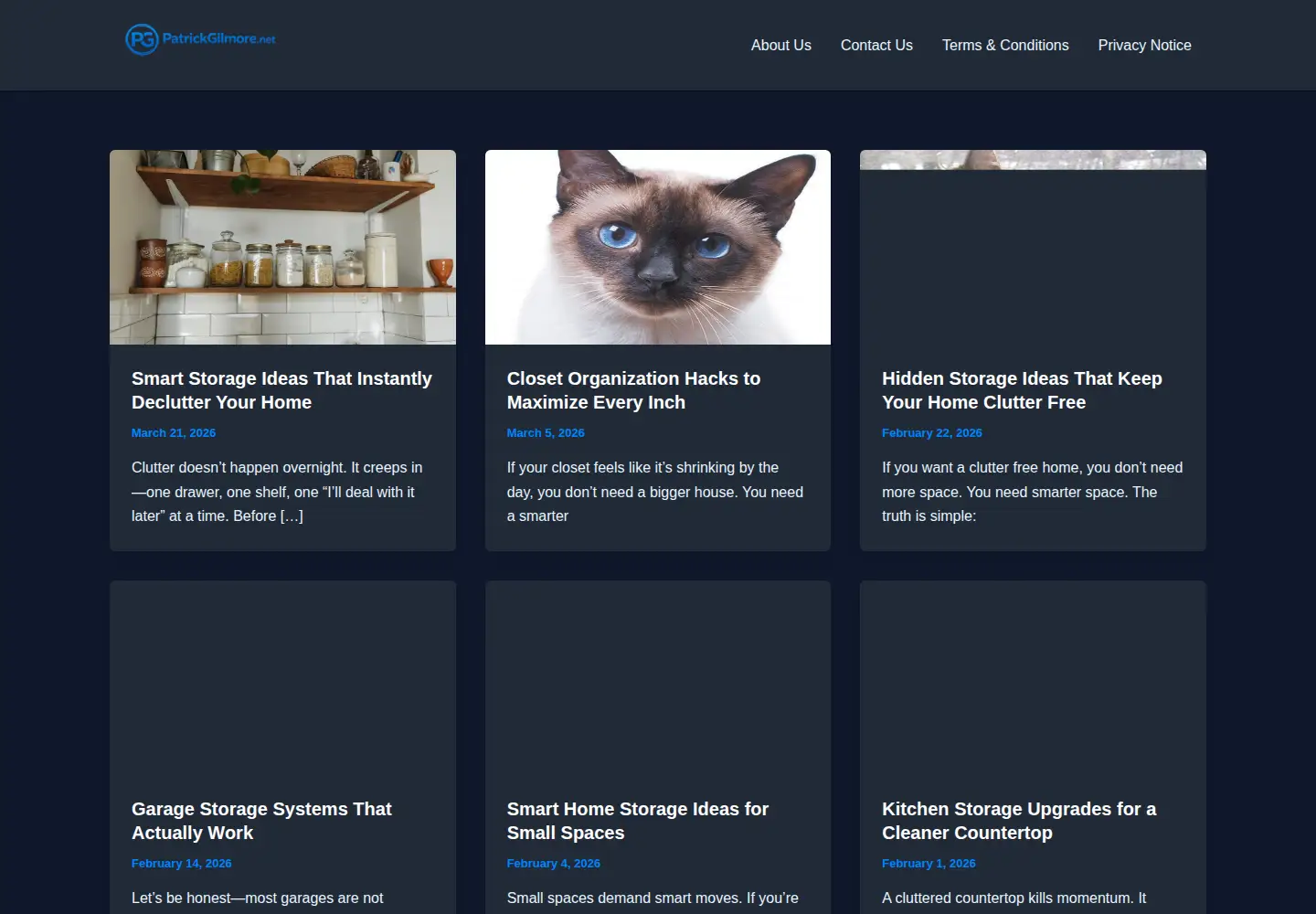Open 'Kitchen Storage Upgrades for a Cleaner Countertop'
1316x914 pixels.
(1019, 821)
